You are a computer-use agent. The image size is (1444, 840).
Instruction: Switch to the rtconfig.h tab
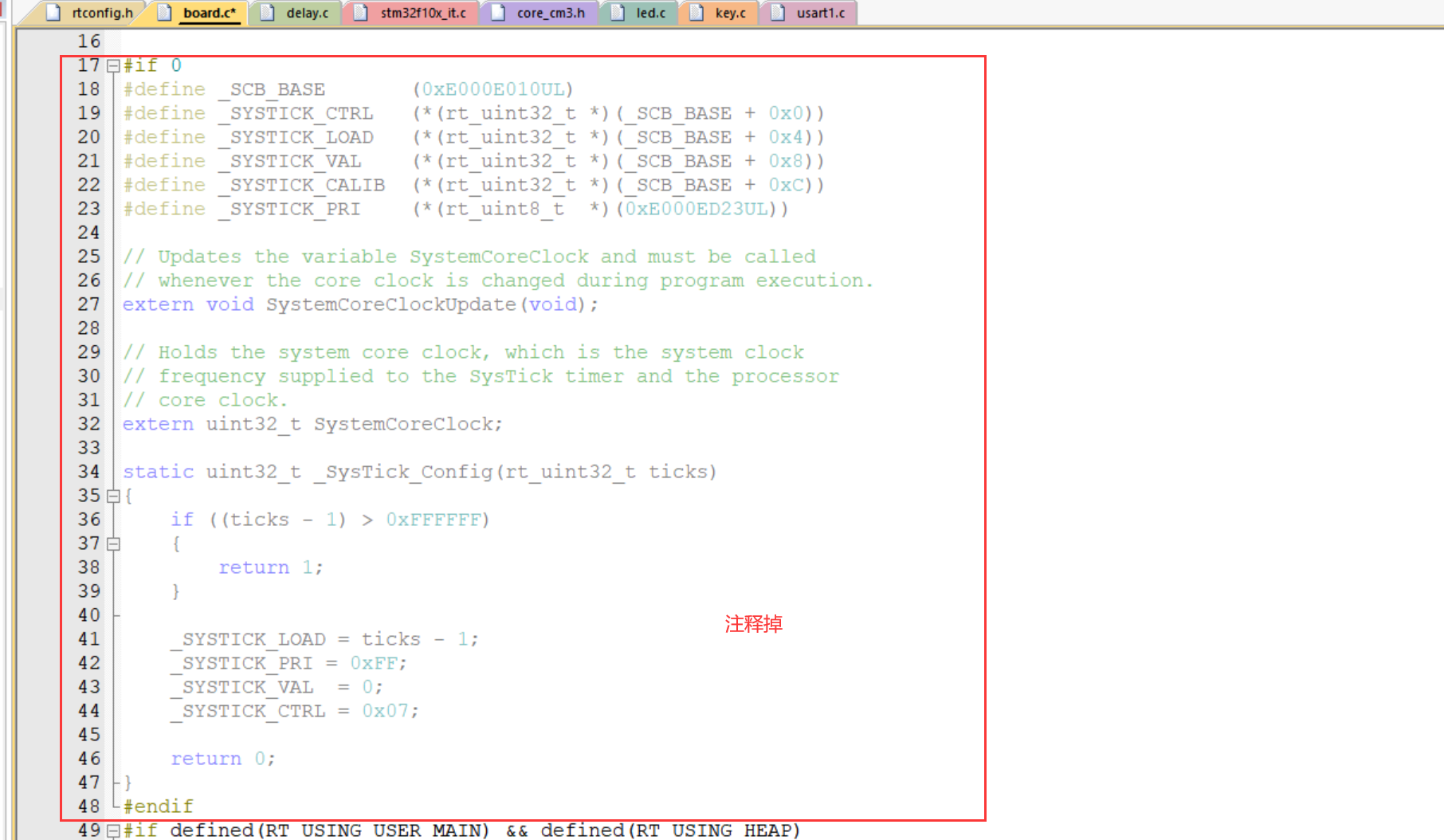90,13
